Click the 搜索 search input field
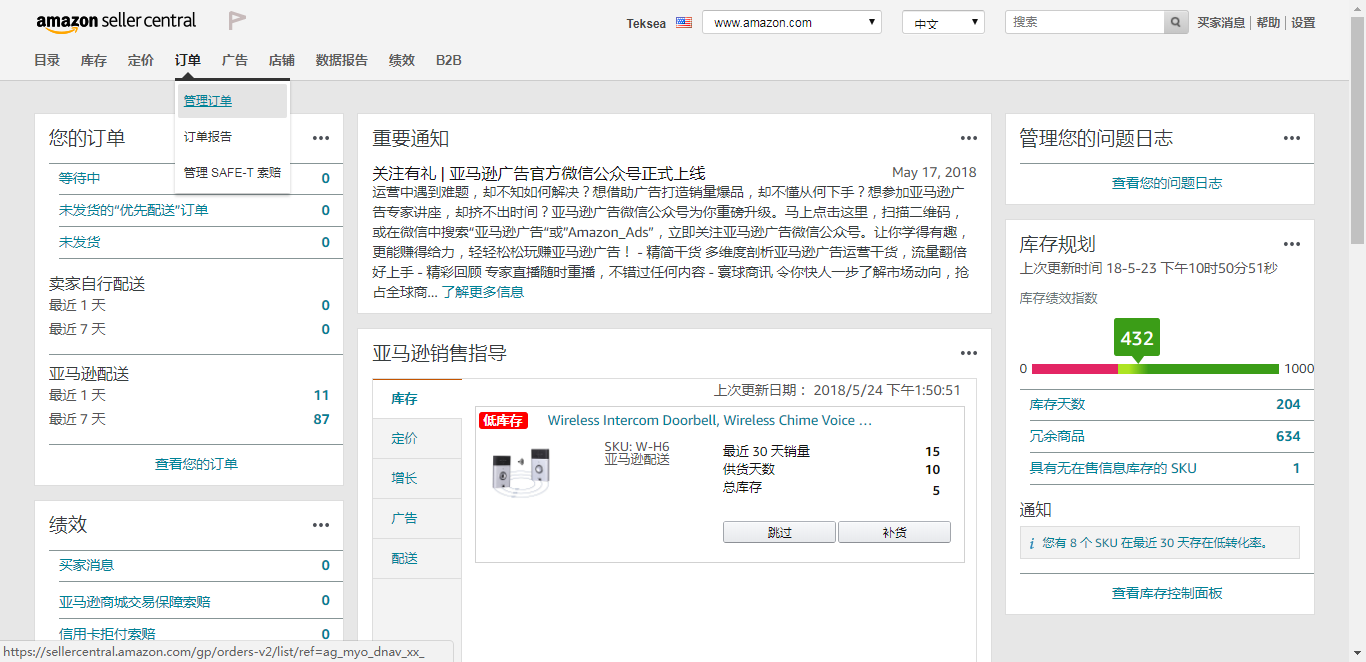Screen dimensions: 1366x662 coord(1085,22)
